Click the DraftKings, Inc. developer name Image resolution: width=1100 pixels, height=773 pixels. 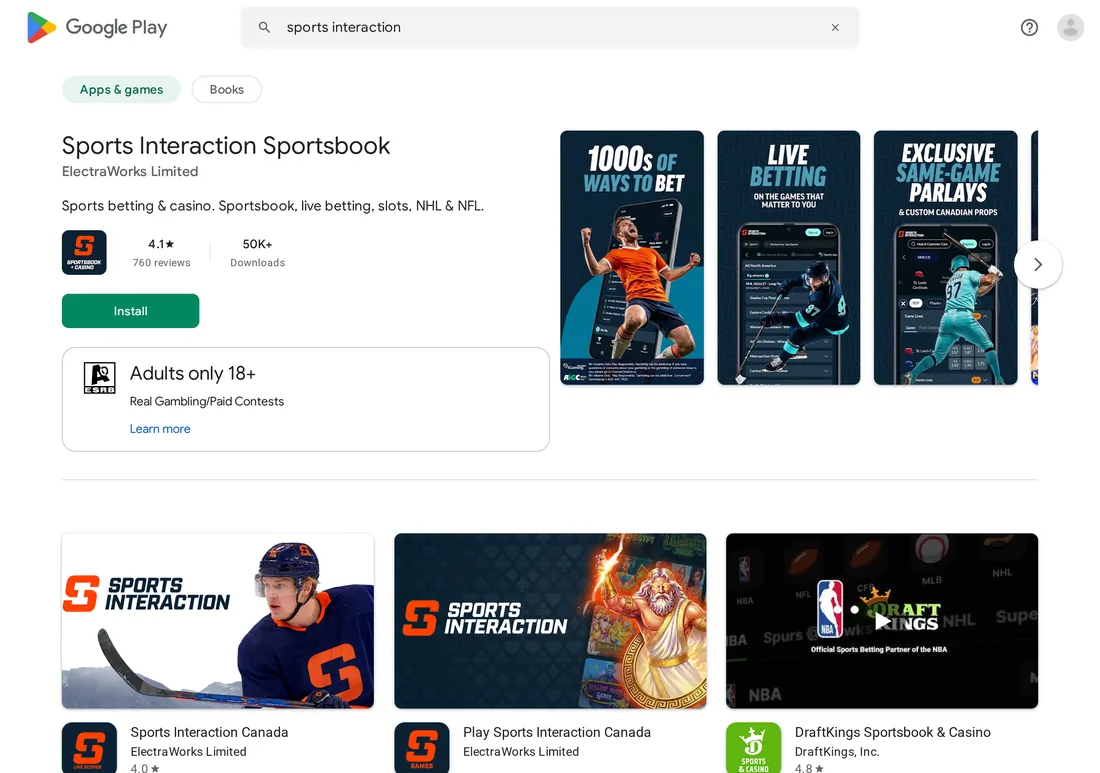[837, 751]
